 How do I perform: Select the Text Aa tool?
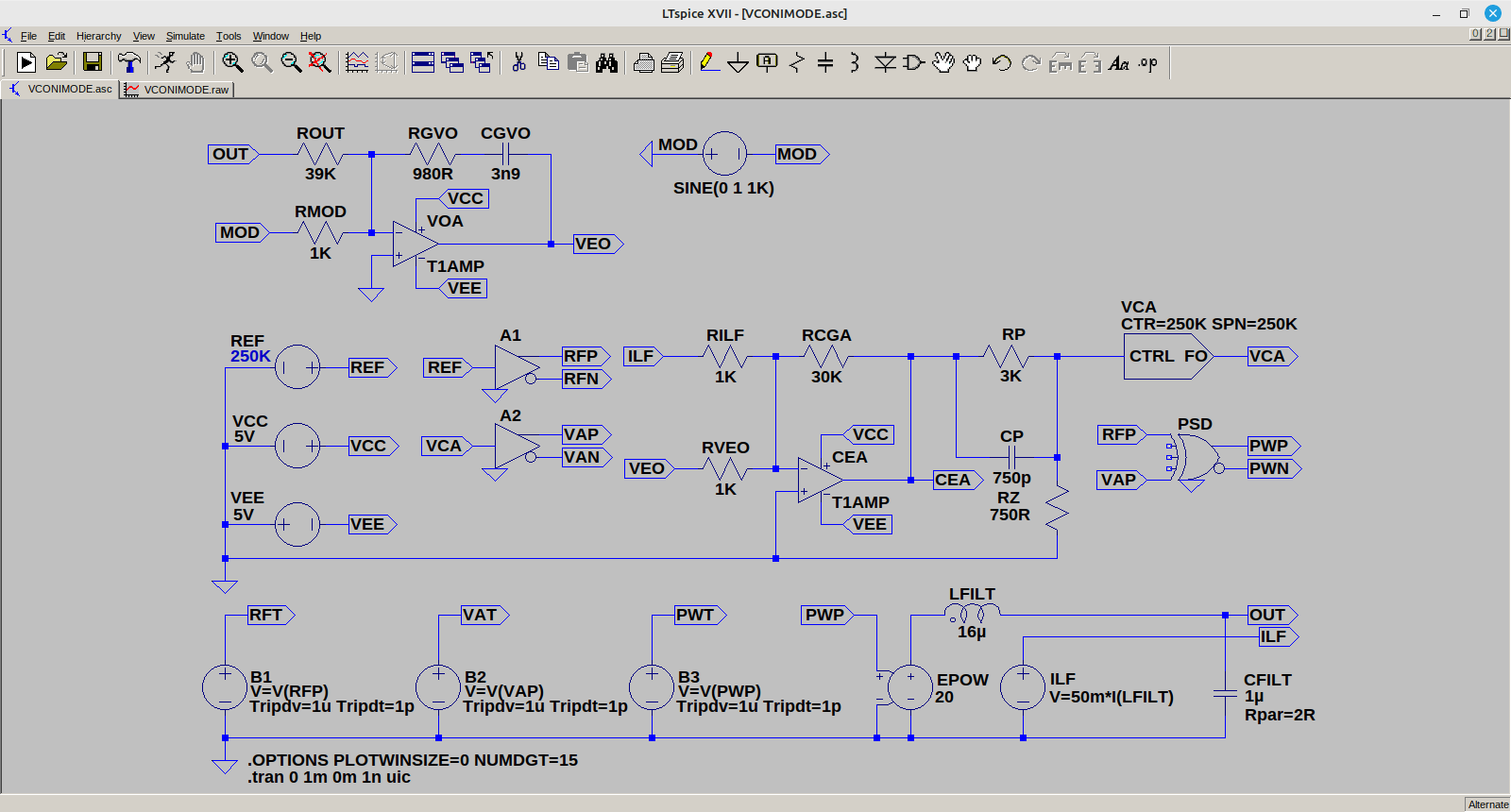(x=1119, y=62)
